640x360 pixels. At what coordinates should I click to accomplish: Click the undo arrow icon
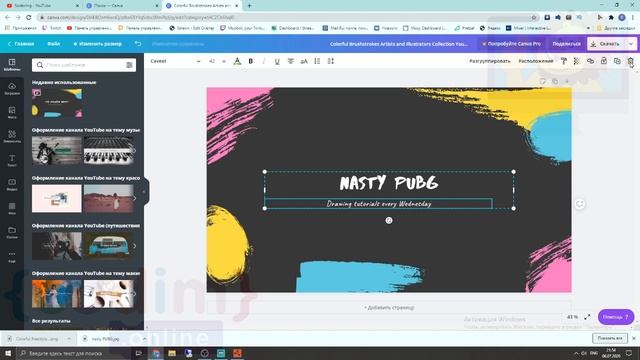[x=138, y=44]
